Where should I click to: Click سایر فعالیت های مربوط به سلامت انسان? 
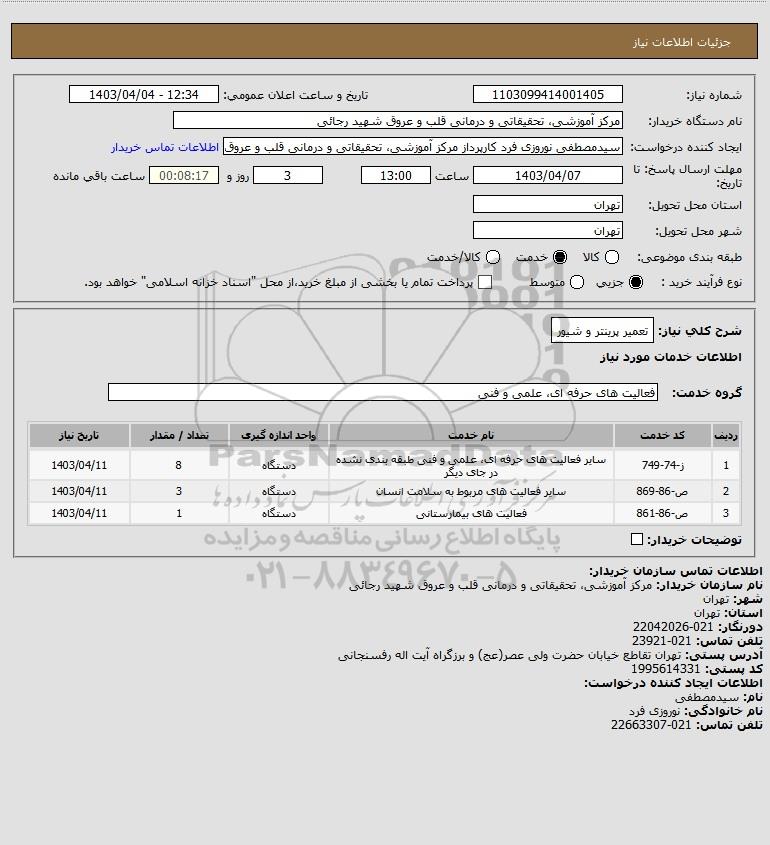pos(471,491)
